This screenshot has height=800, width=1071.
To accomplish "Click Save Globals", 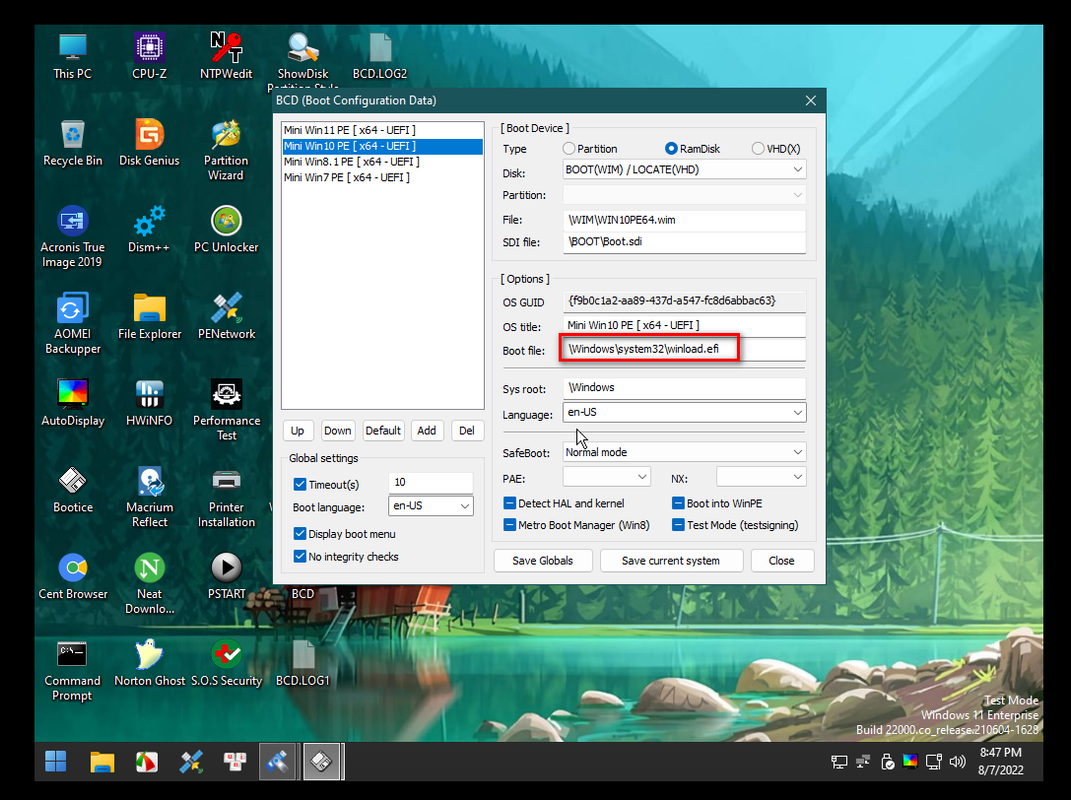I will pyautogui.click(x=543, y=560).
